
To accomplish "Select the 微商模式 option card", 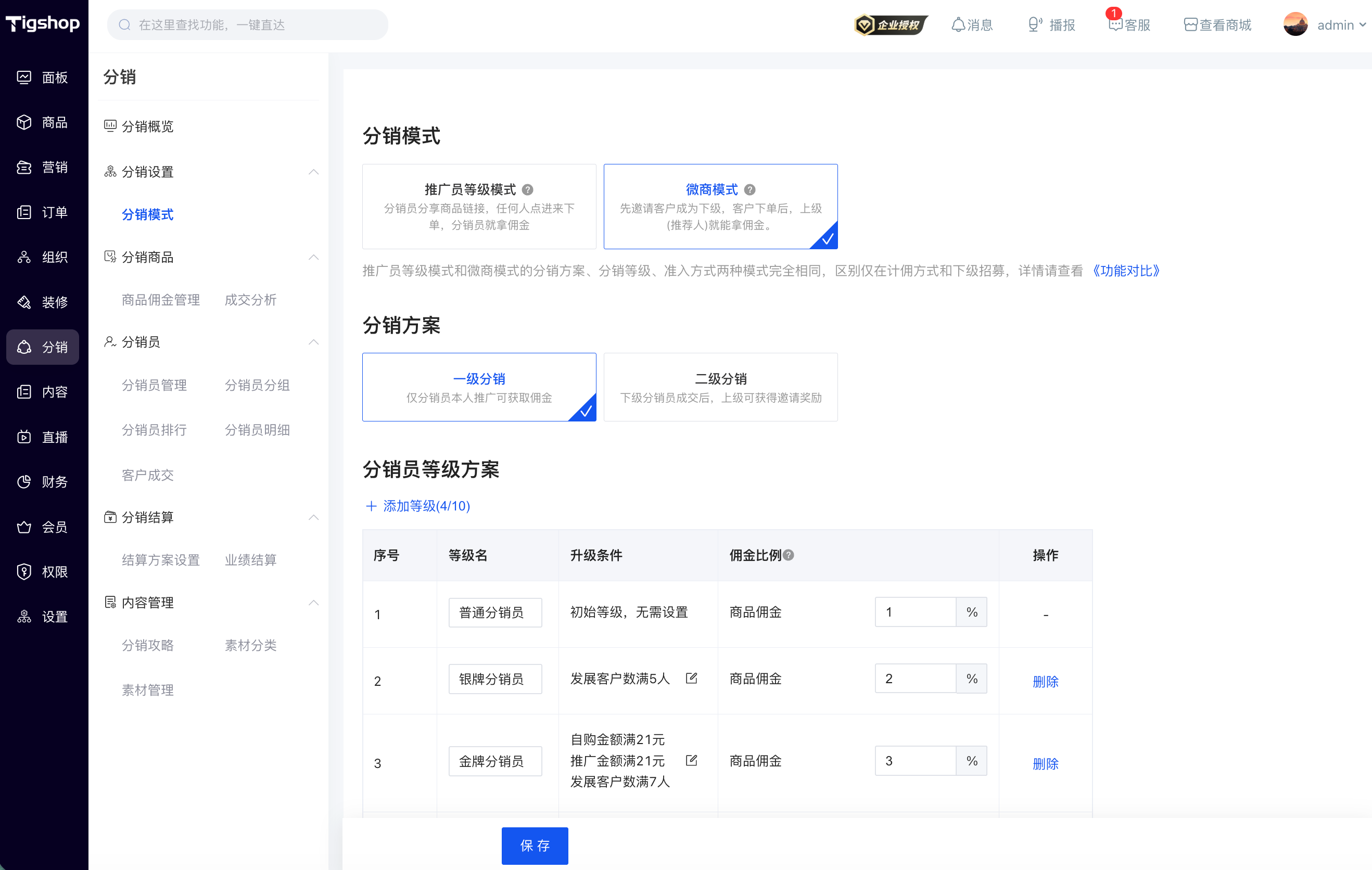I will point(721,206).
